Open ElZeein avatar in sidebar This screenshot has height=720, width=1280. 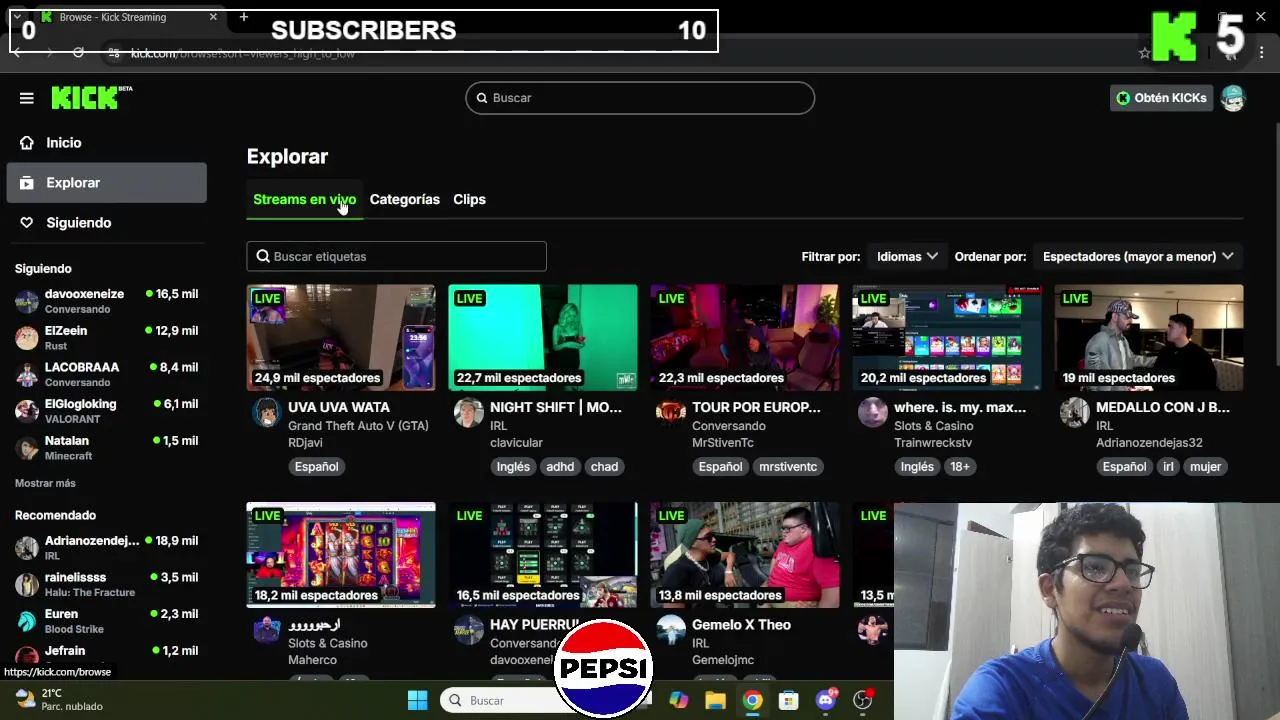coord(27,338)
